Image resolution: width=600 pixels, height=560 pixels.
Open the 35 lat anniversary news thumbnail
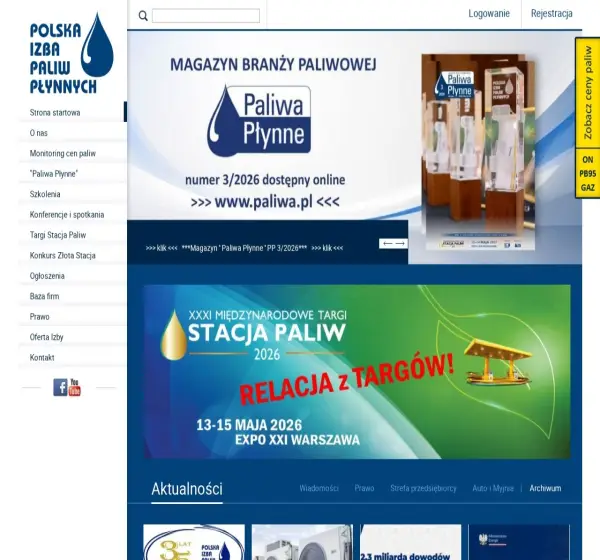click(194, 542)
